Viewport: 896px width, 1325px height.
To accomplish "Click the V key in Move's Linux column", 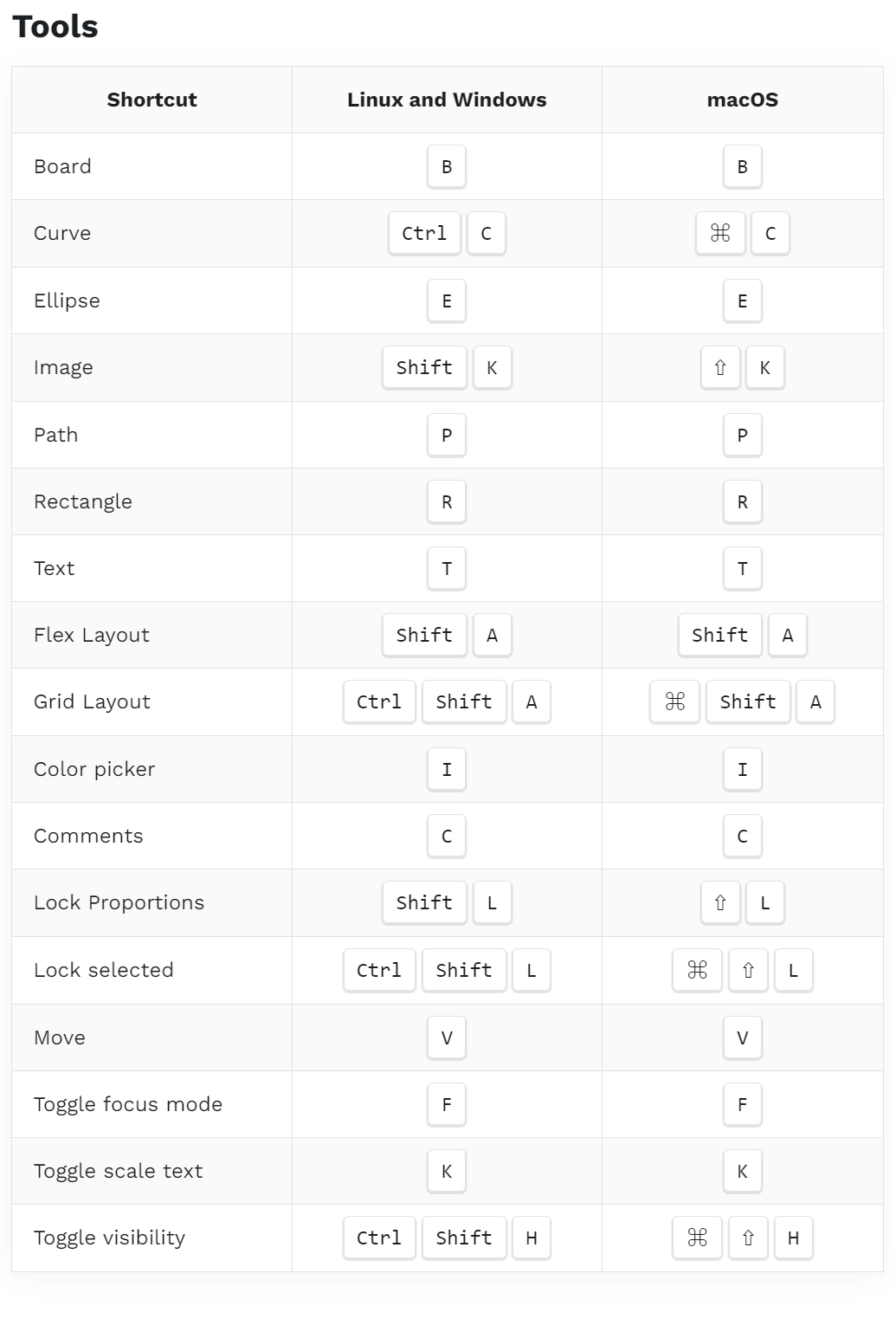I will coord(447,1037).
